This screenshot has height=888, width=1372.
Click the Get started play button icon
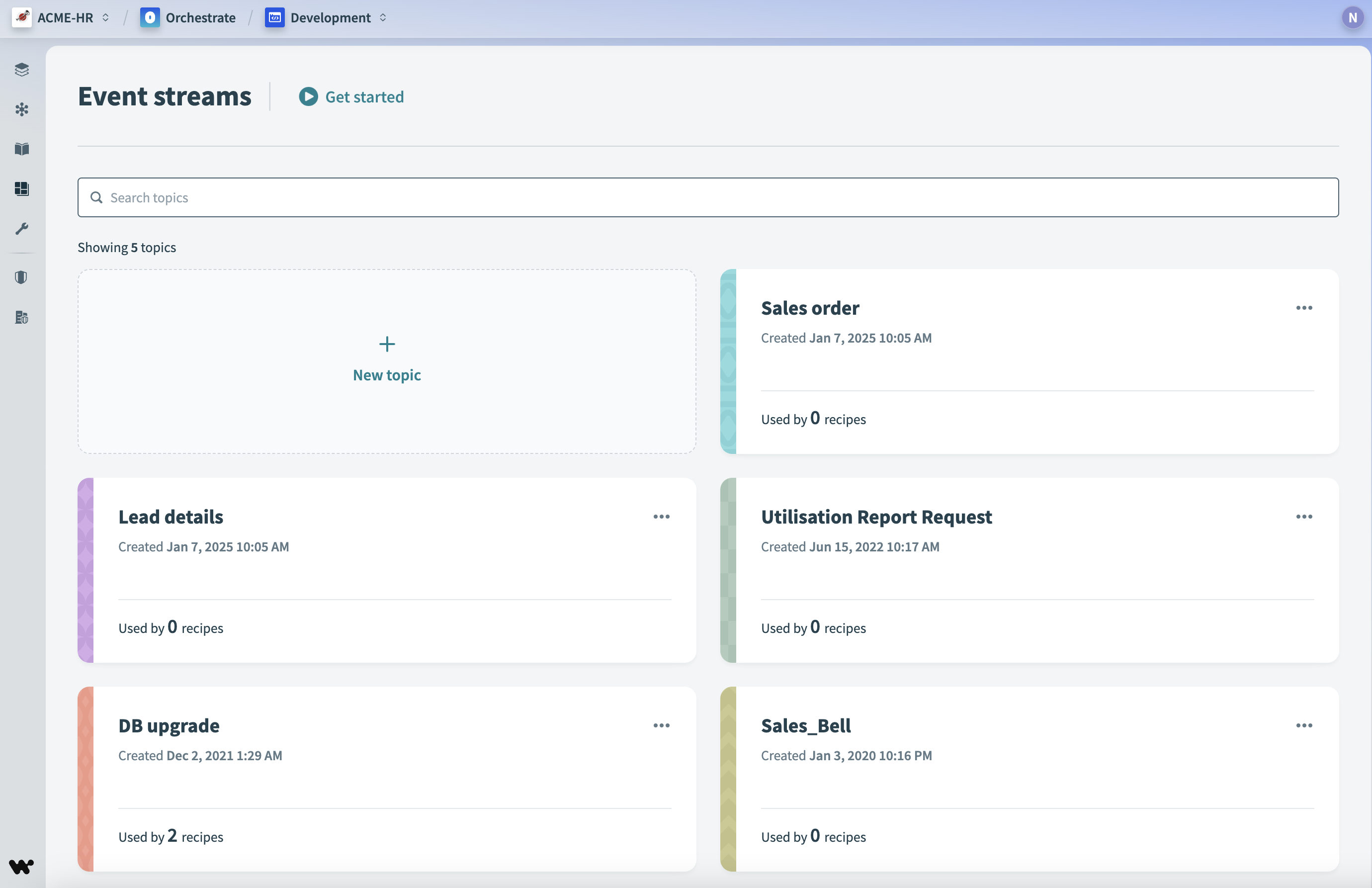tap(308, 97)
